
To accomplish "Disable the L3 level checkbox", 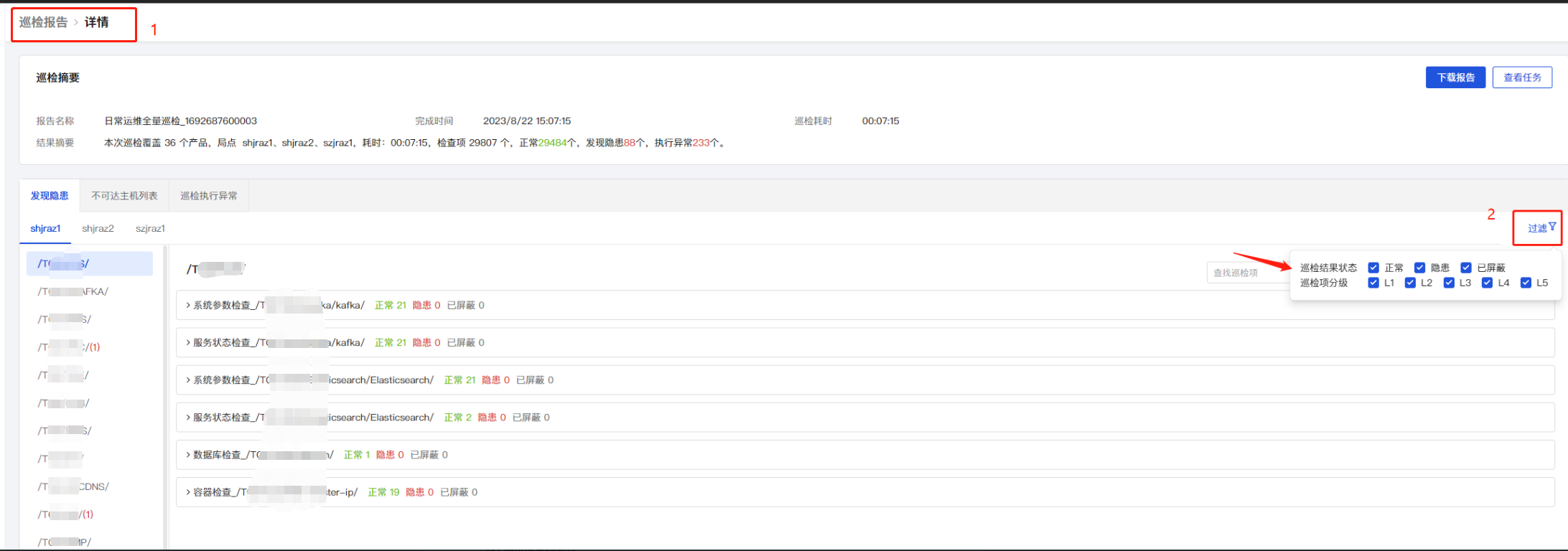I will pos(1449,283).
